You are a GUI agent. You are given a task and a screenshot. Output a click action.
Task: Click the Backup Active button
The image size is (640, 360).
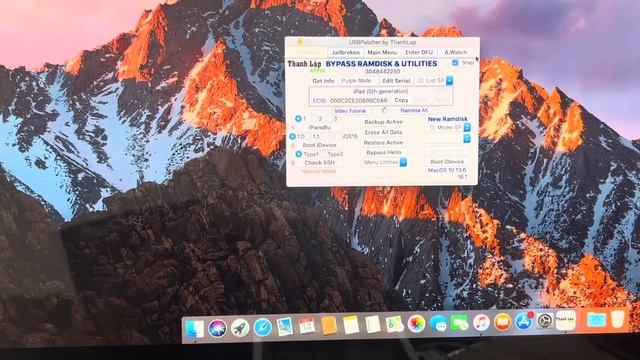click(383, 122)
